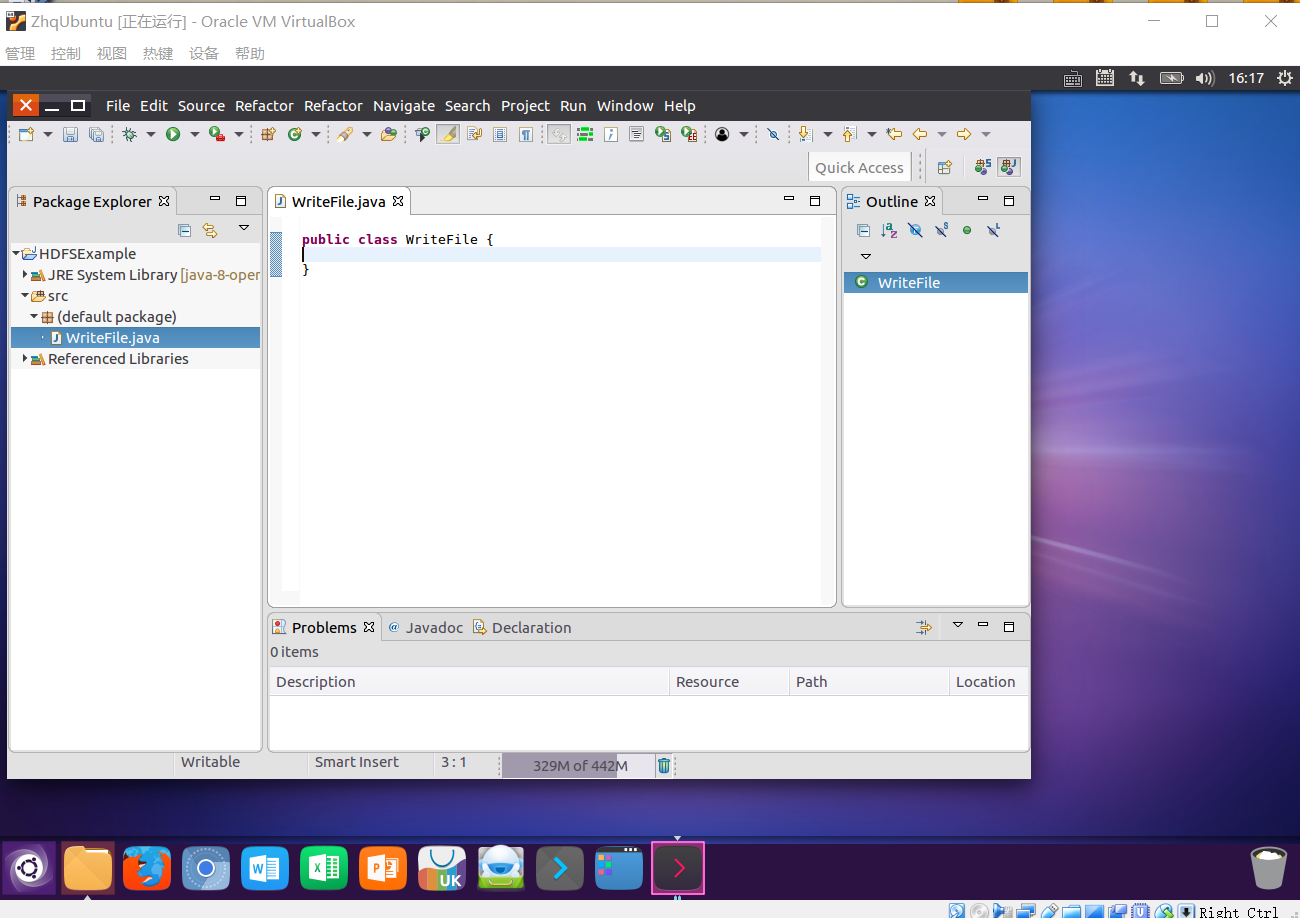Toggle Word Wrap in the toolbar

pos(475,134)
